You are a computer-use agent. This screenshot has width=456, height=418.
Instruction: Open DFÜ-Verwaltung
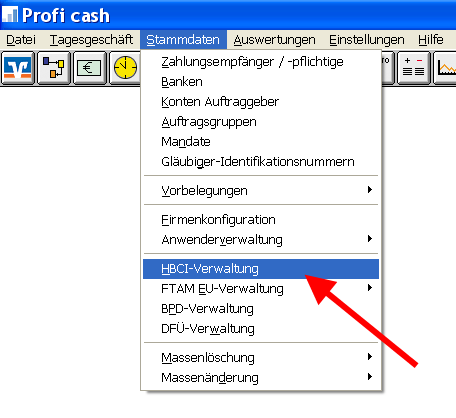click(261, 329)
